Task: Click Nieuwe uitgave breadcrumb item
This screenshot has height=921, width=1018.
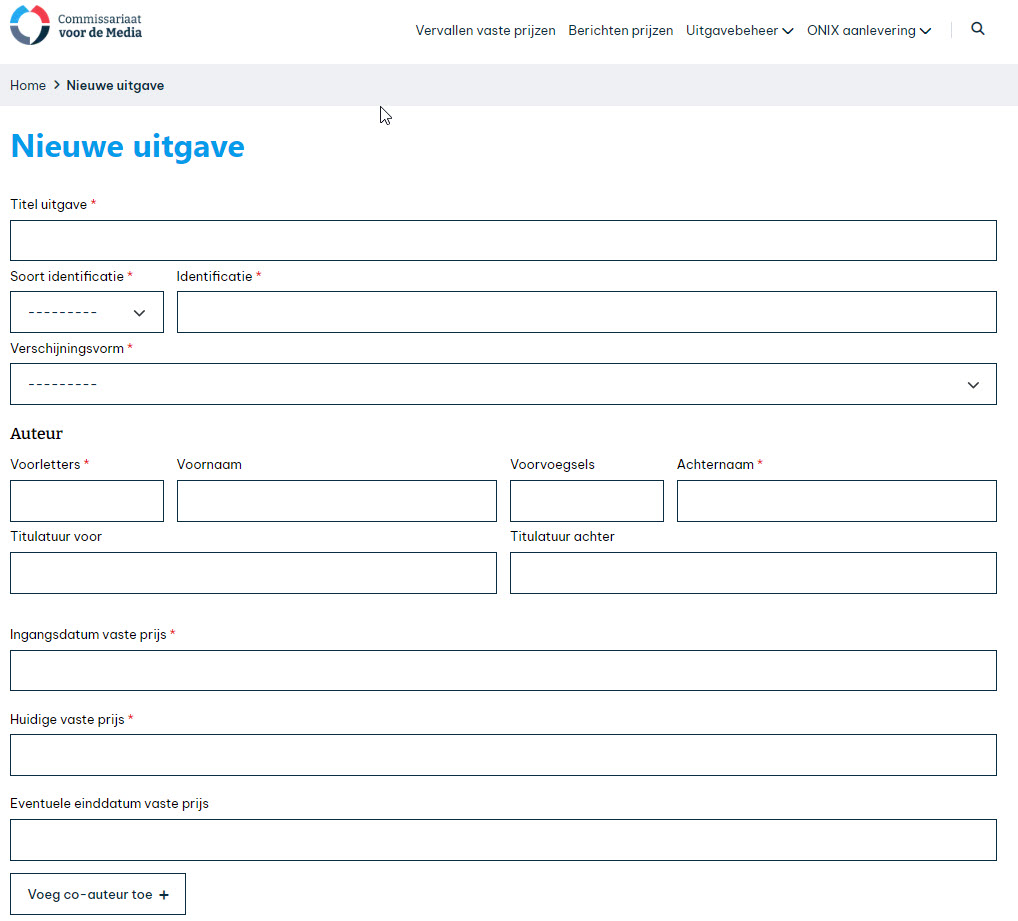Action: (x=115, y=86)
